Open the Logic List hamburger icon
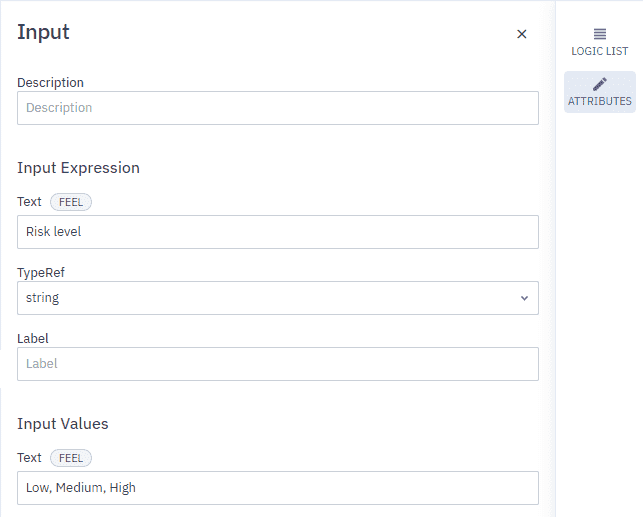 pyautogui.click(x=600, y=34)
